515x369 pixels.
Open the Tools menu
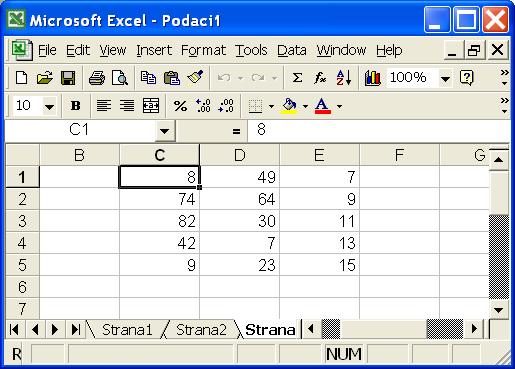pos(251,50)
